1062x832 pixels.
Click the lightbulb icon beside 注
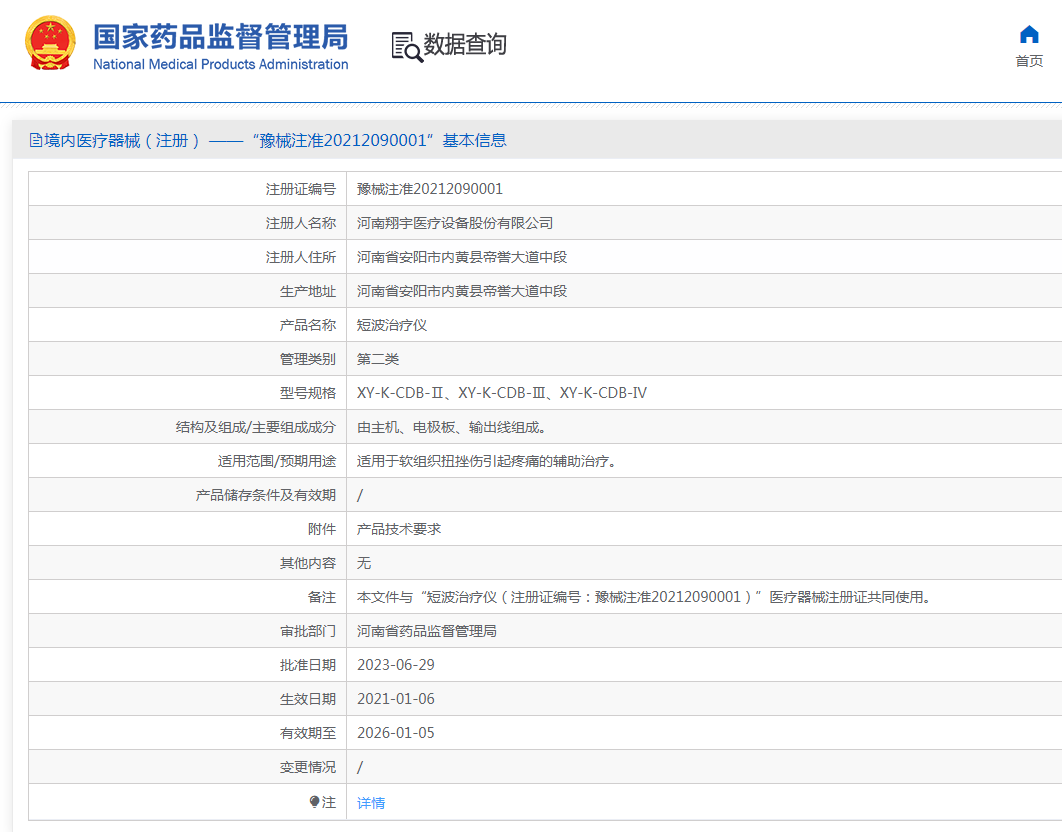(x=314, y=802)
